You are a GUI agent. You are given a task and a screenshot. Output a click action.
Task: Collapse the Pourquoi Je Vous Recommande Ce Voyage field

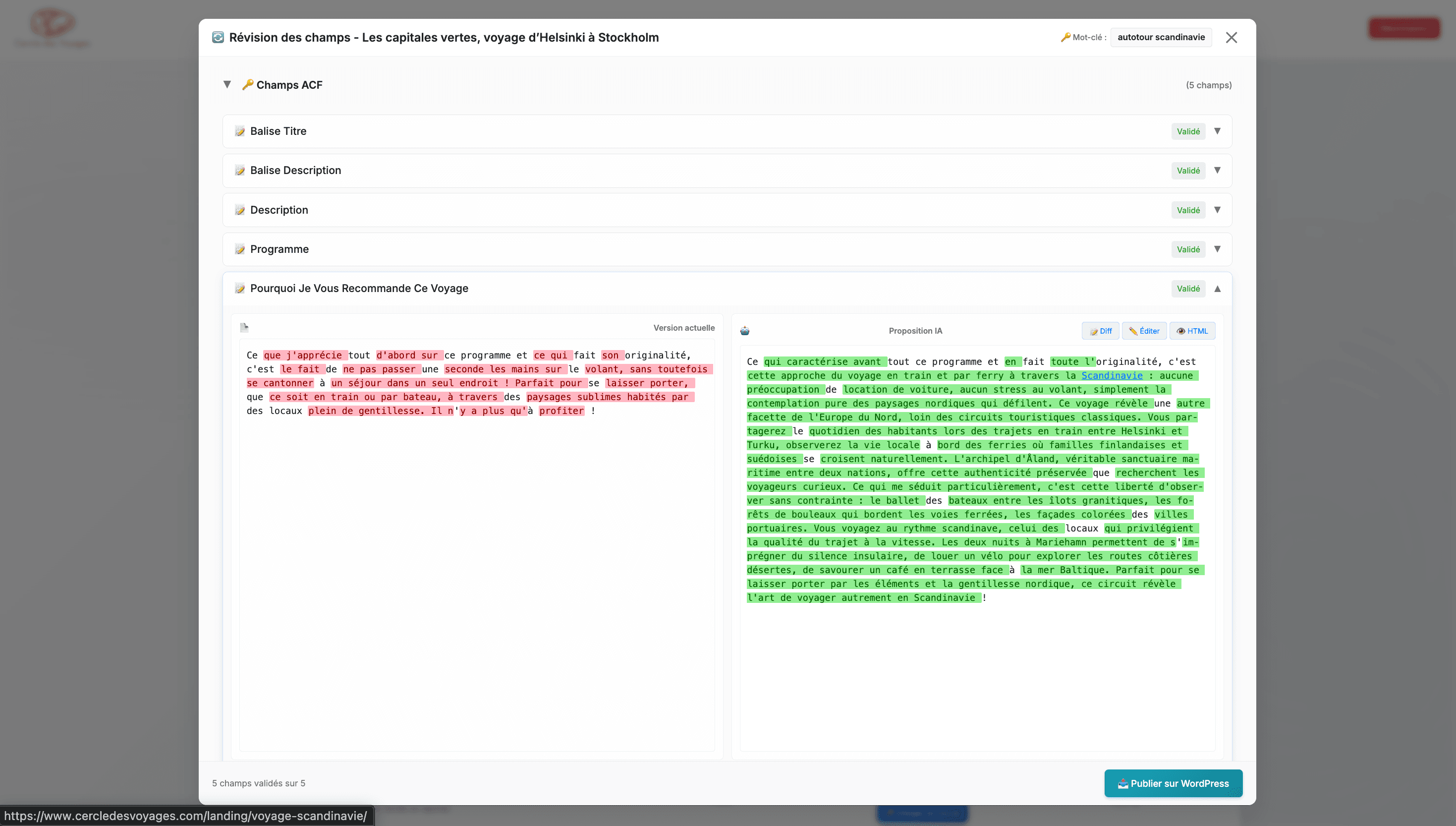coord(1217,288)
